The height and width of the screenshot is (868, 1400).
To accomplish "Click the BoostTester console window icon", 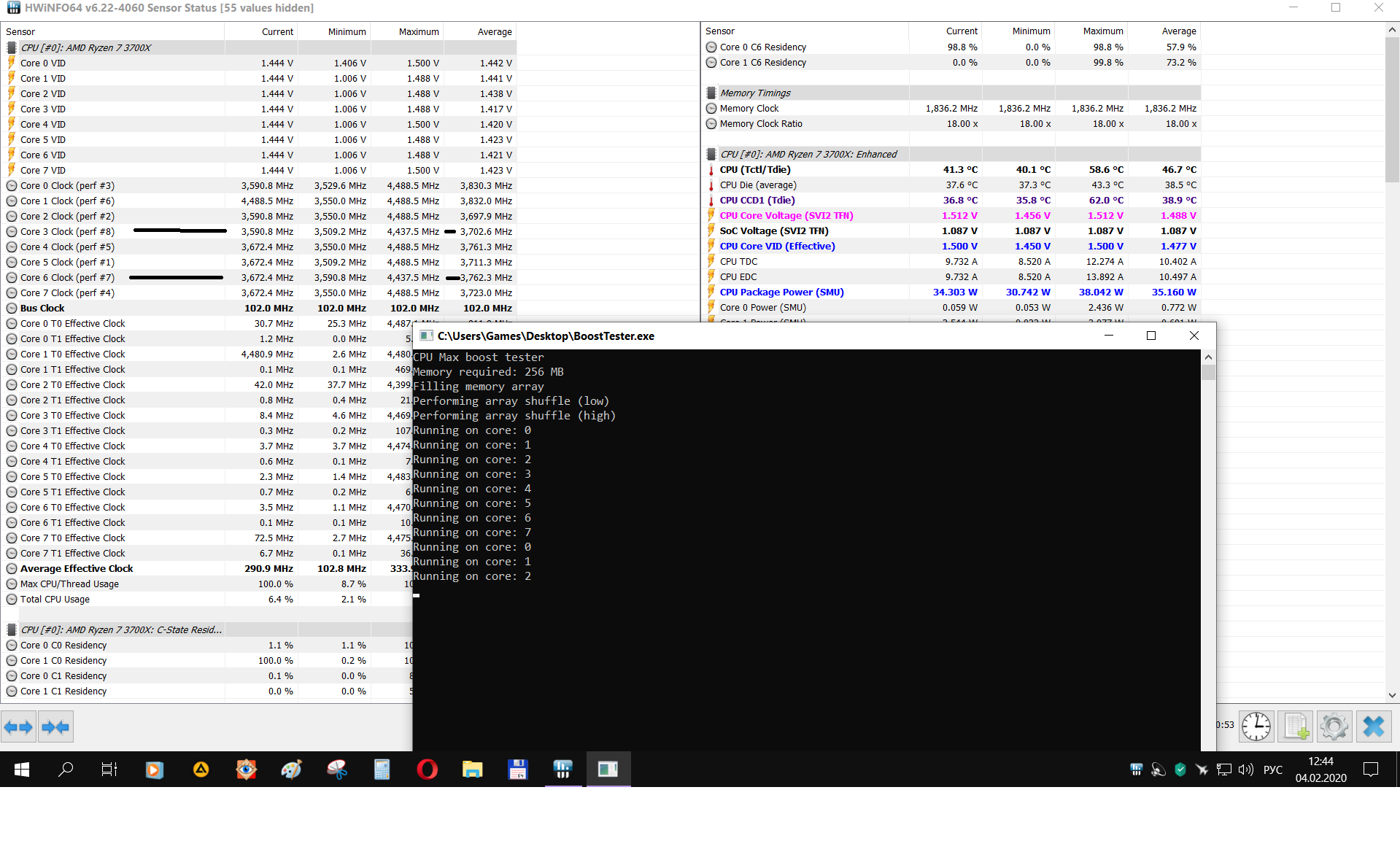I will (x=427, y=336).
